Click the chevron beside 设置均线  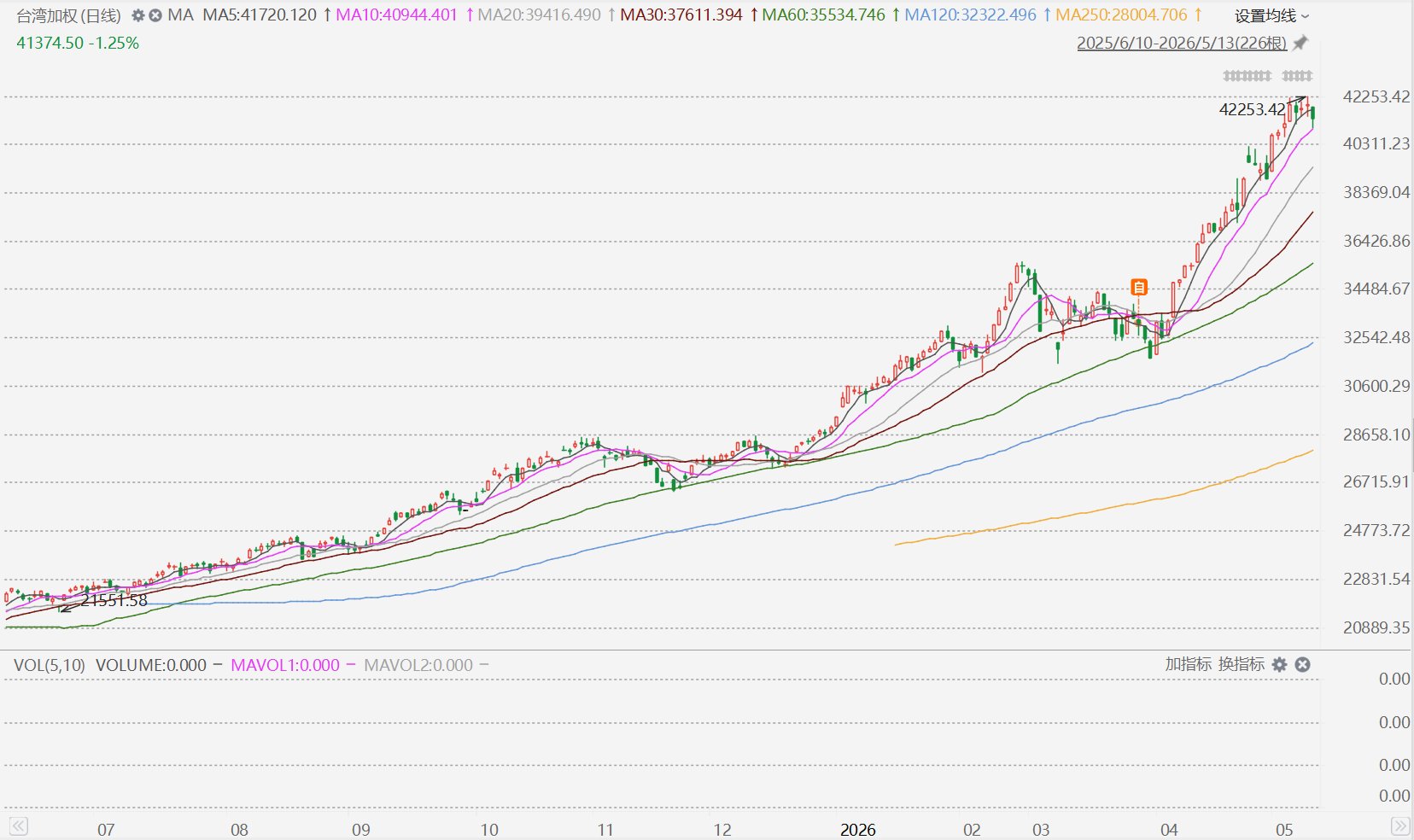(x=1305, y=16)
